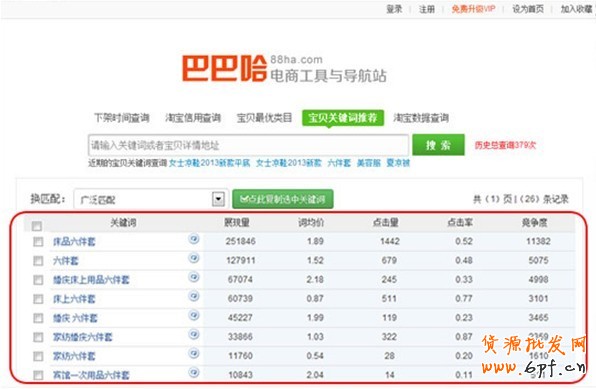The width and height of the screenshot is (596, 389).
Task: Click the eye icon beside 床上六件套
Action: coord(194,296)
